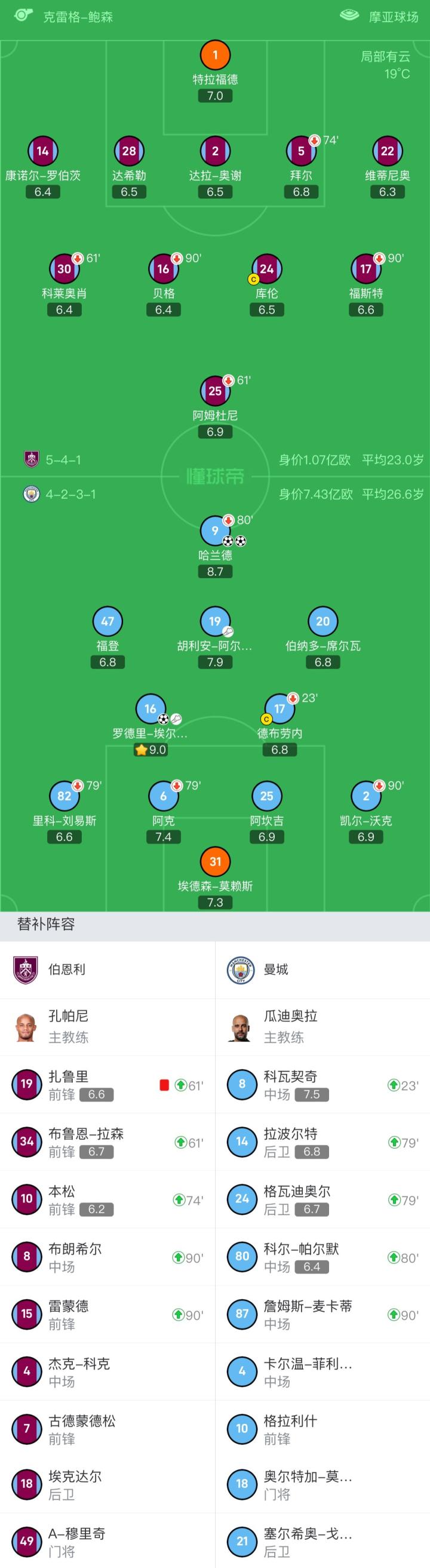430x1568 pixels.
Task: Tap Haaland's number 9 player badge
Action: pos(214,531)
